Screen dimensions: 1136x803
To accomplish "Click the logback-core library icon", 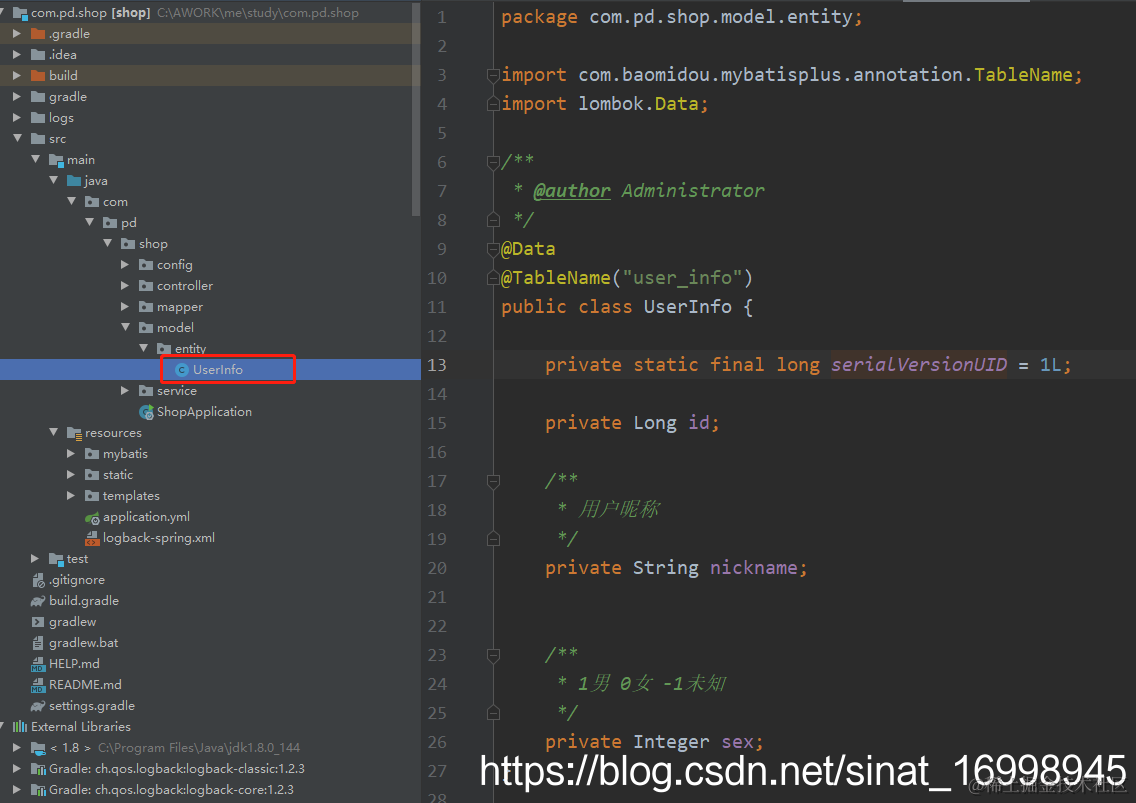I will [38, 790].
